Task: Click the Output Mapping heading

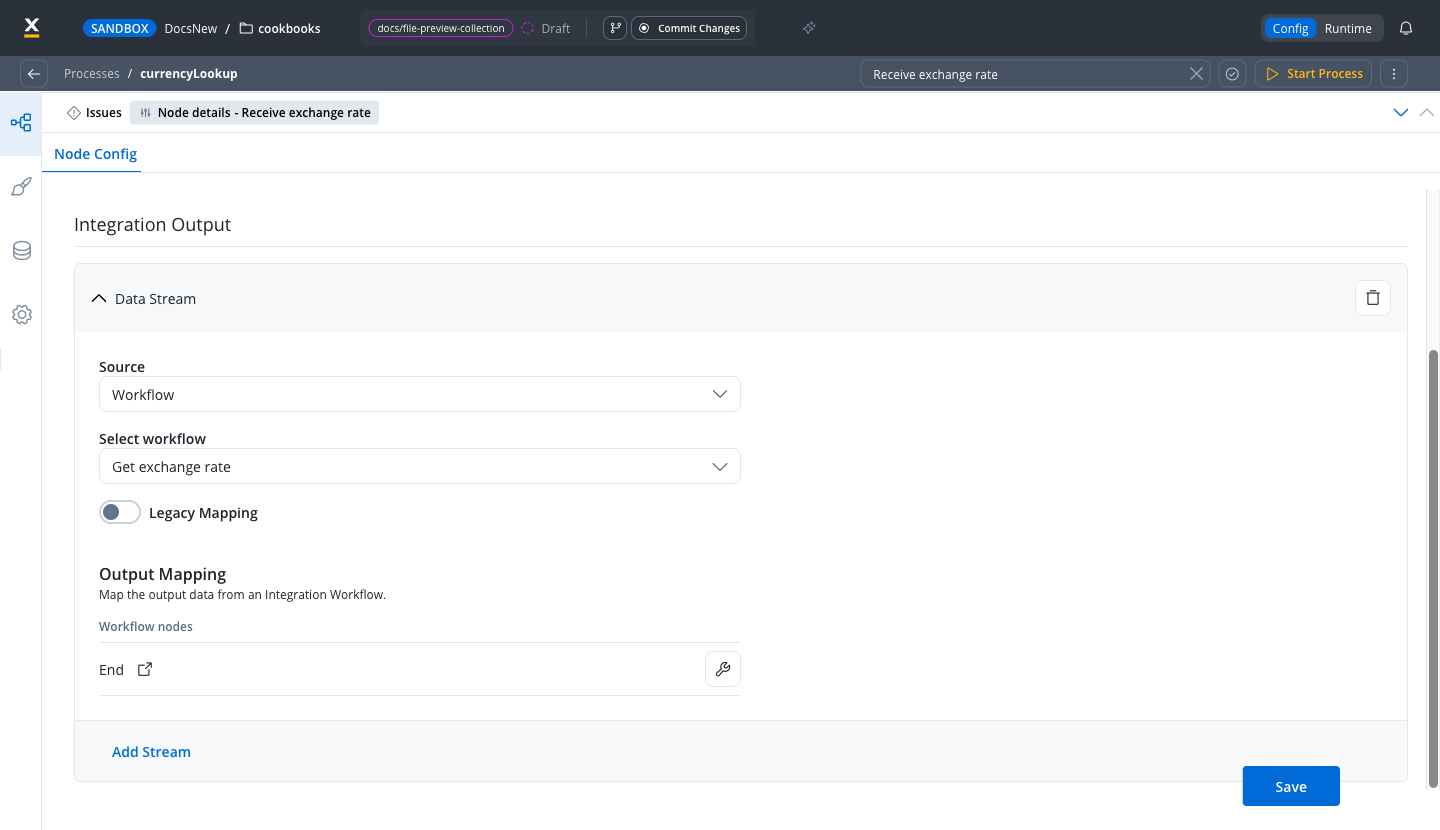Action: coord(163,574)
